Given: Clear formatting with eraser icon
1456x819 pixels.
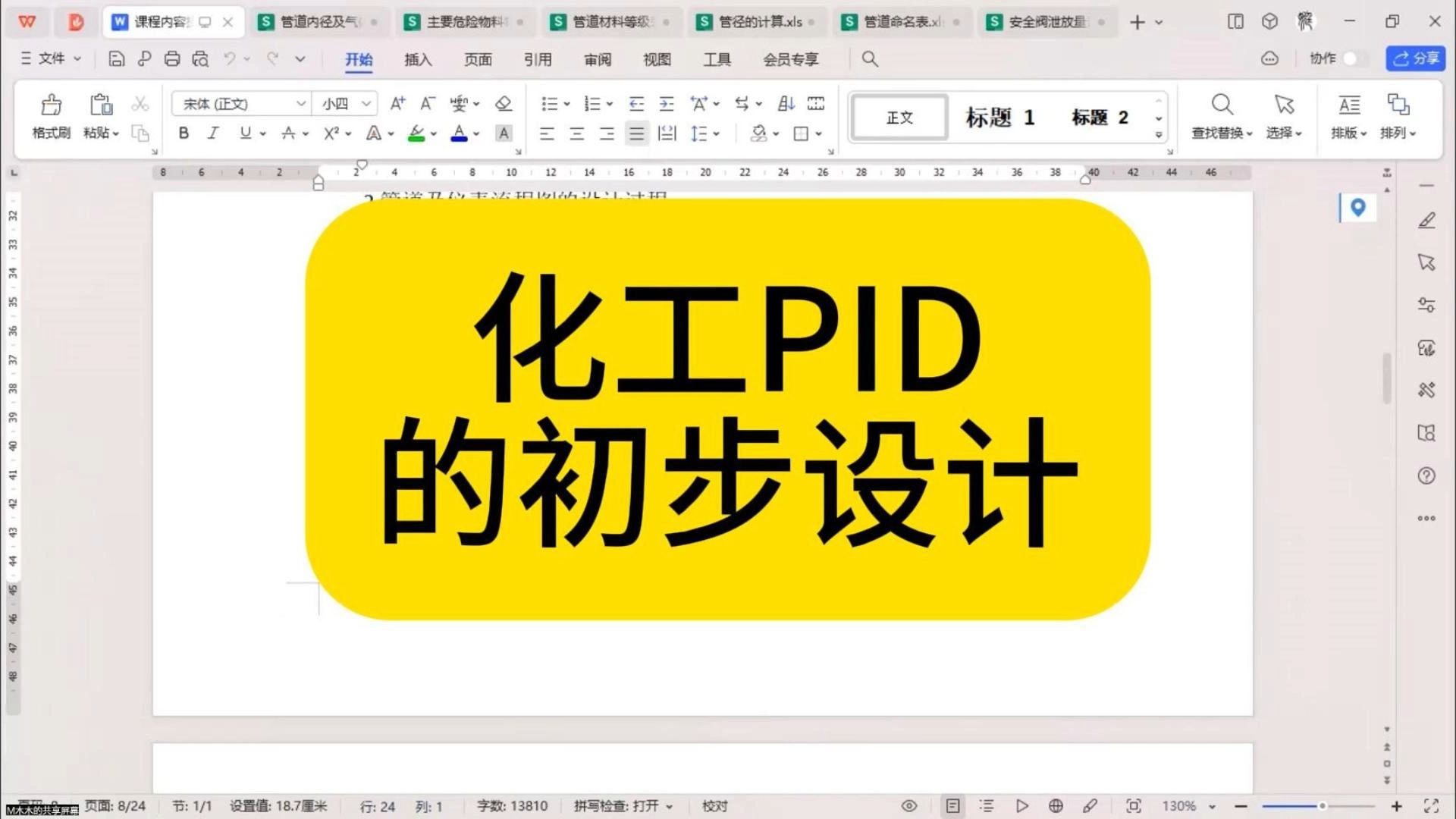Looking at the screenshot, I should 503,103.
